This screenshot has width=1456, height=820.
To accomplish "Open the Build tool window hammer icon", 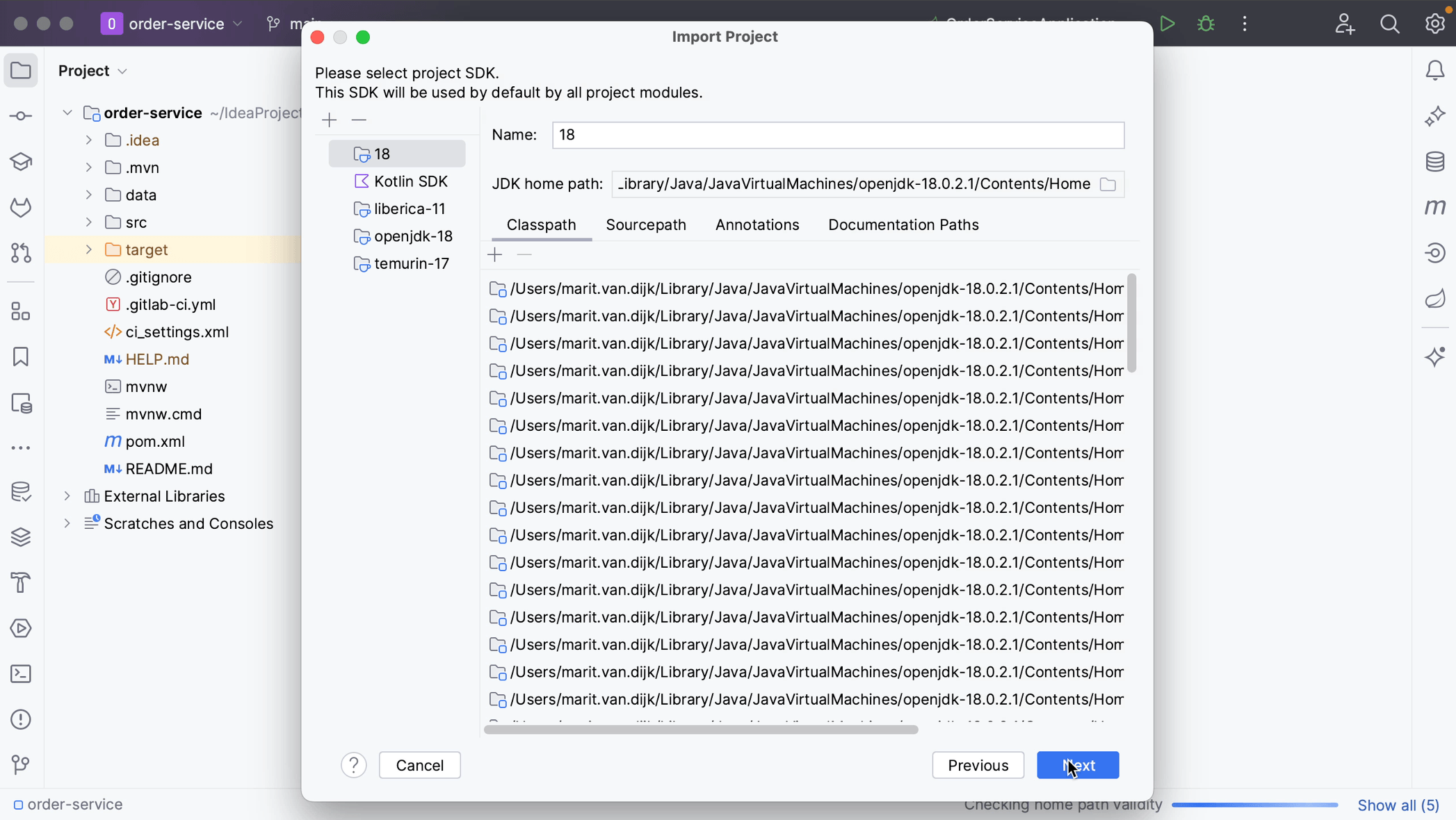I will point(20,582).
